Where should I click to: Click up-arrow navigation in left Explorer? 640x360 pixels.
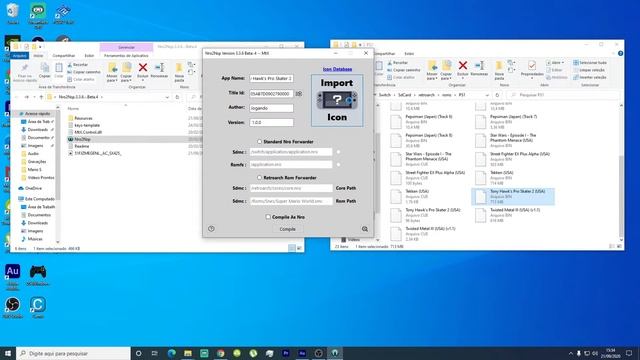coord(41,97)
